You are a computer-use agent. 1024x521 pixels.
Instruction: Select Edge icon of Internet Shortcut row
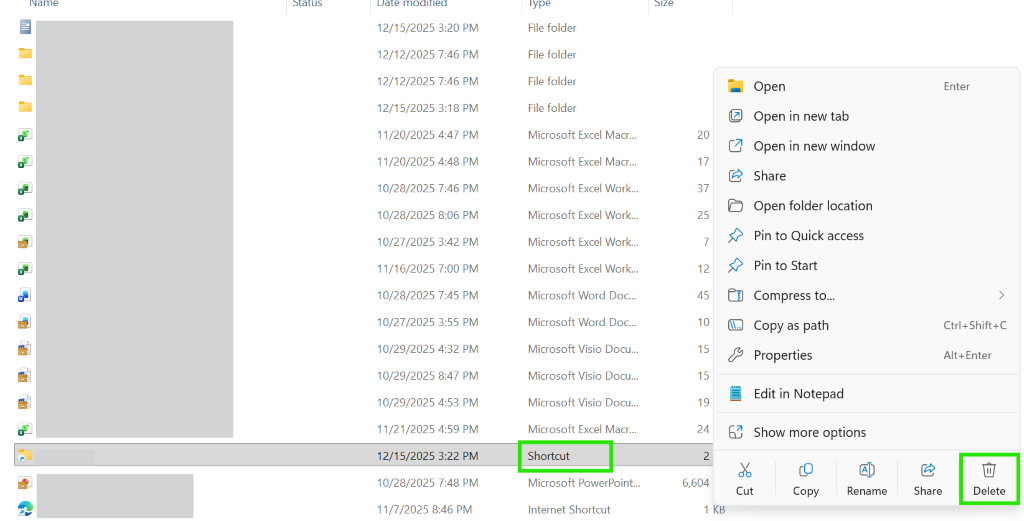click(25, 509)
